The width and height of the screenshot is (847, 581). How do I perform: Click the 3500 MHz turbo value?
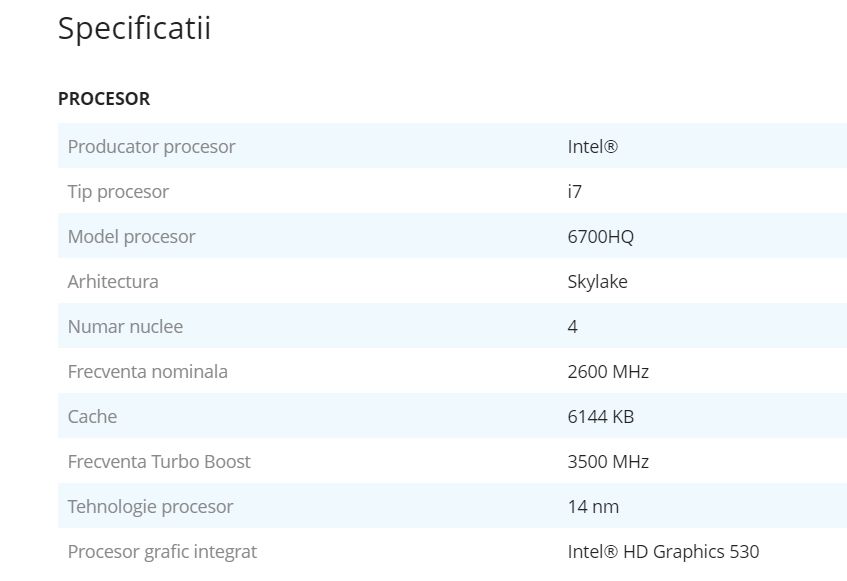click(608, 462)
